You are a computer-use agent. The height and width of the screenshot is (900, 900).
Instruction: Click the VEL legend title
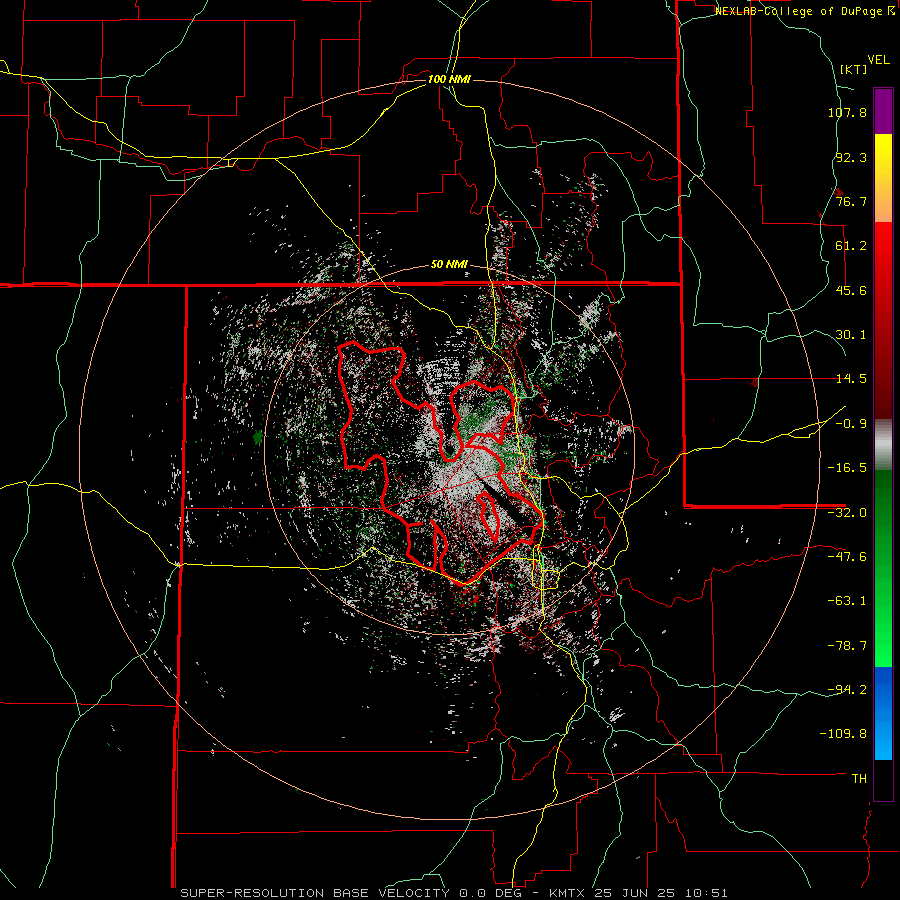pos(878,60)
